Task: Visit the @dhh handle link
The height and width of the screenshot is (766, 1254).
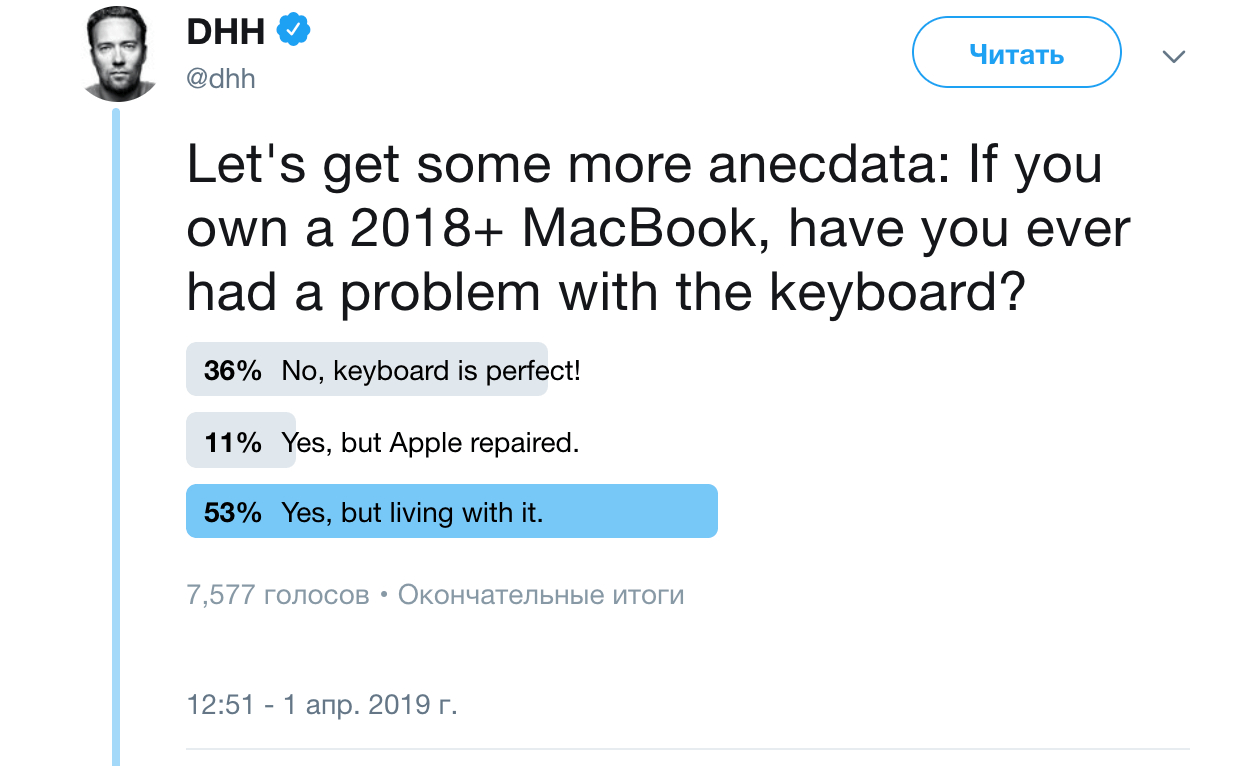Action: coord(221,79)
